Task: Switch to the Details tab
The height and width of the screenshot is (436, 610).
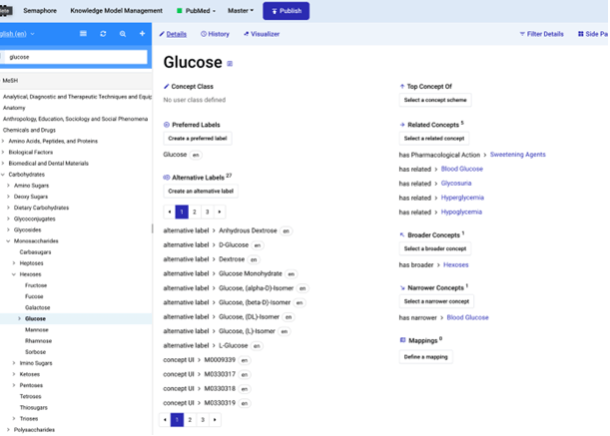Action: coord(173,34)
